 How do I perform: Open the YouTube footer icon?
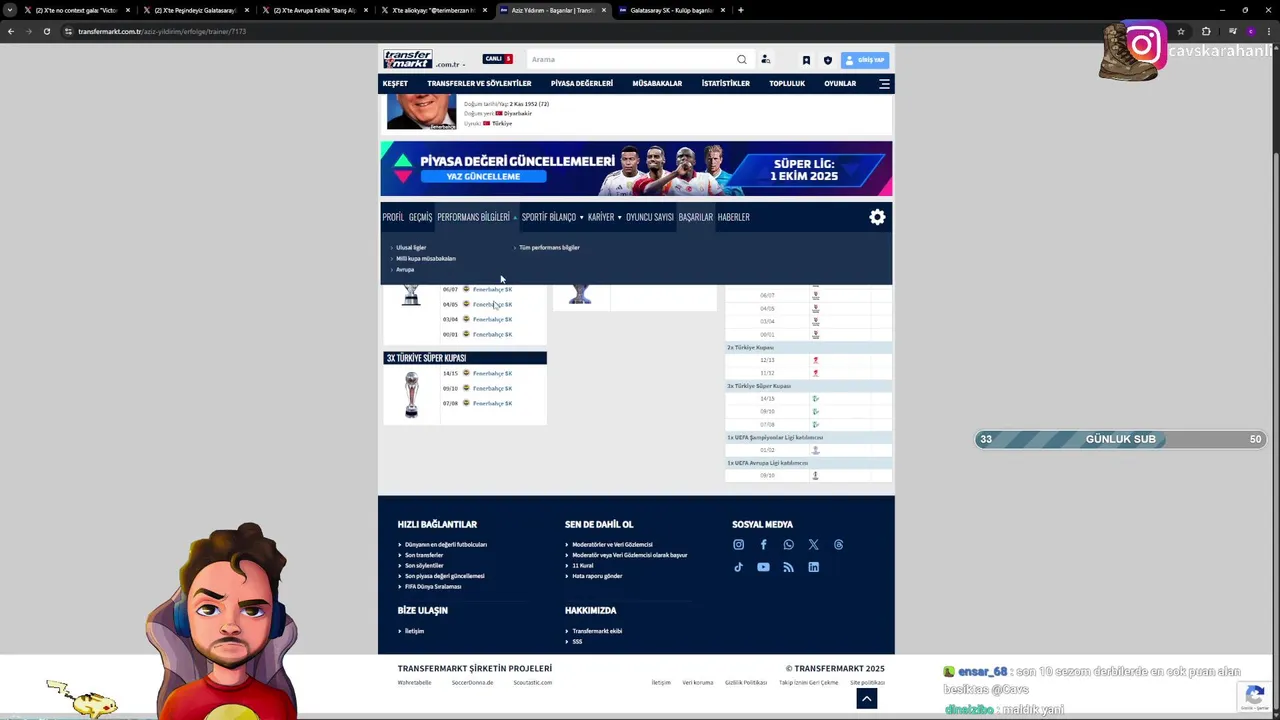pyautogui.click(x=763, y=567)
